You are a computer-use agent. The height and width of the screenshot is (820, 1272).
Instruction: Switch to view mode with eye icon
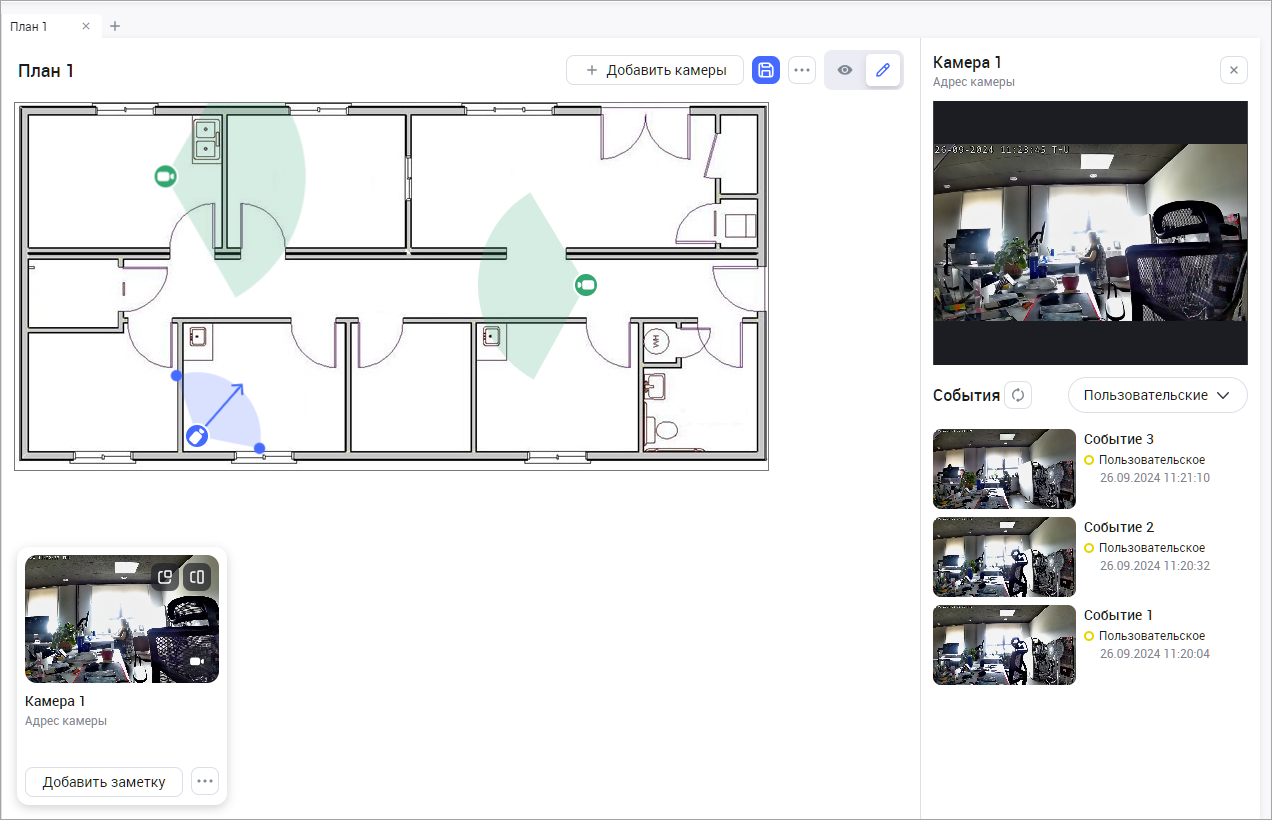[x=845, y=70]
